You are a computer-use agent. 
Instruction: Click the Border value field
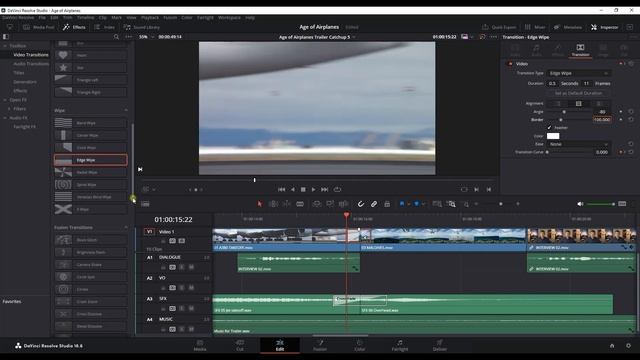[602, 120]
